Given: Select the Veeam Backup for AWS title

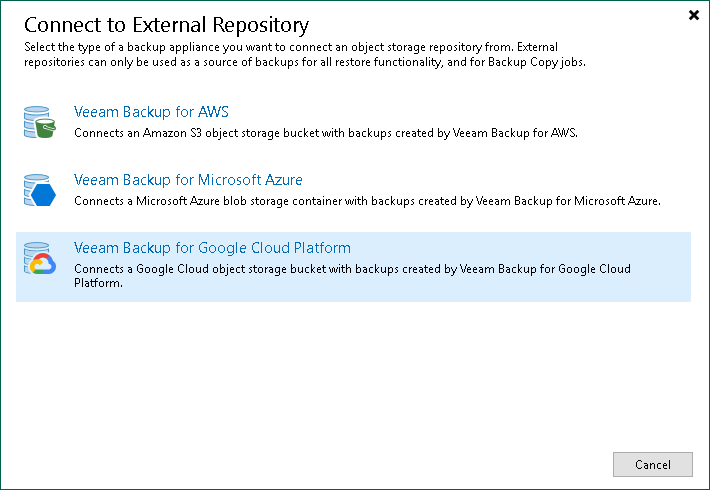Looking at the screenshot, I should [x=151, y=112].
